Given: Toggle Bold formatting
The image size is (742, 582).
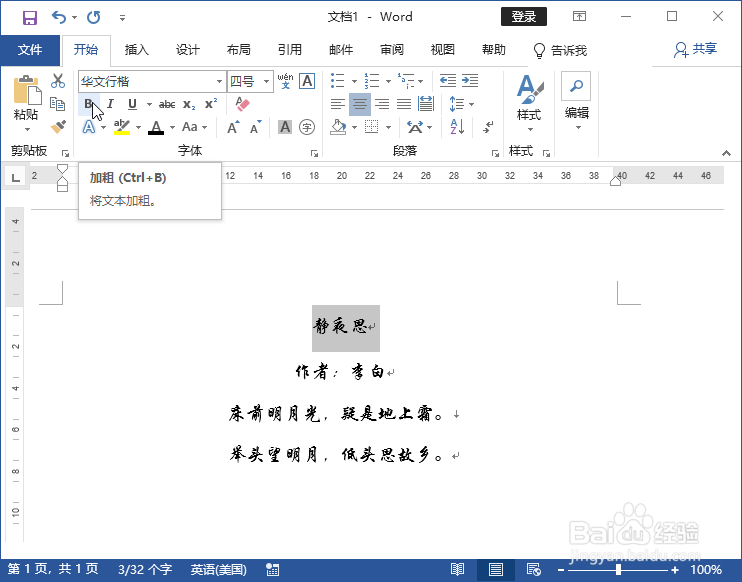Looking at the screenshot, I should 88,104.
